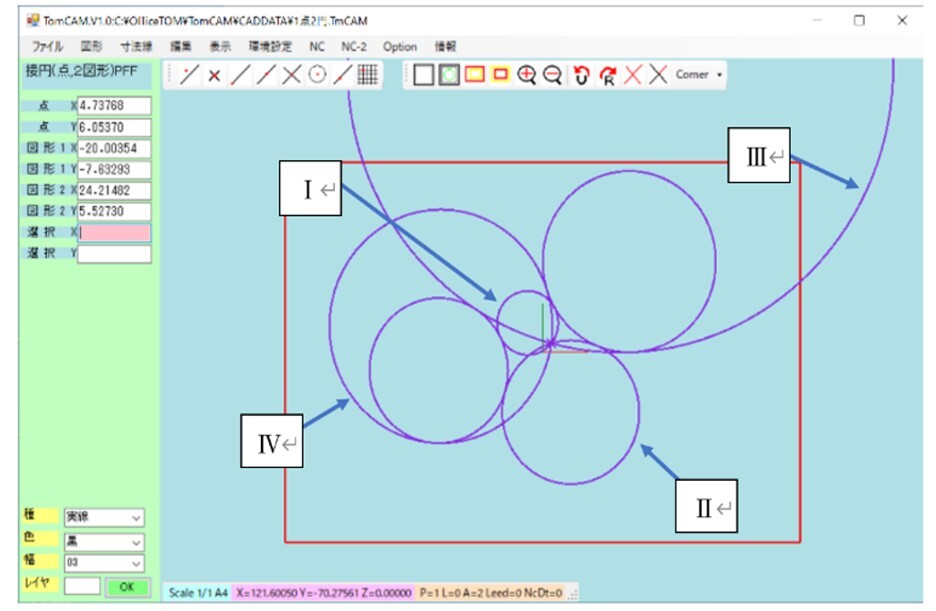Click the pink 選択 X input field

114,233
